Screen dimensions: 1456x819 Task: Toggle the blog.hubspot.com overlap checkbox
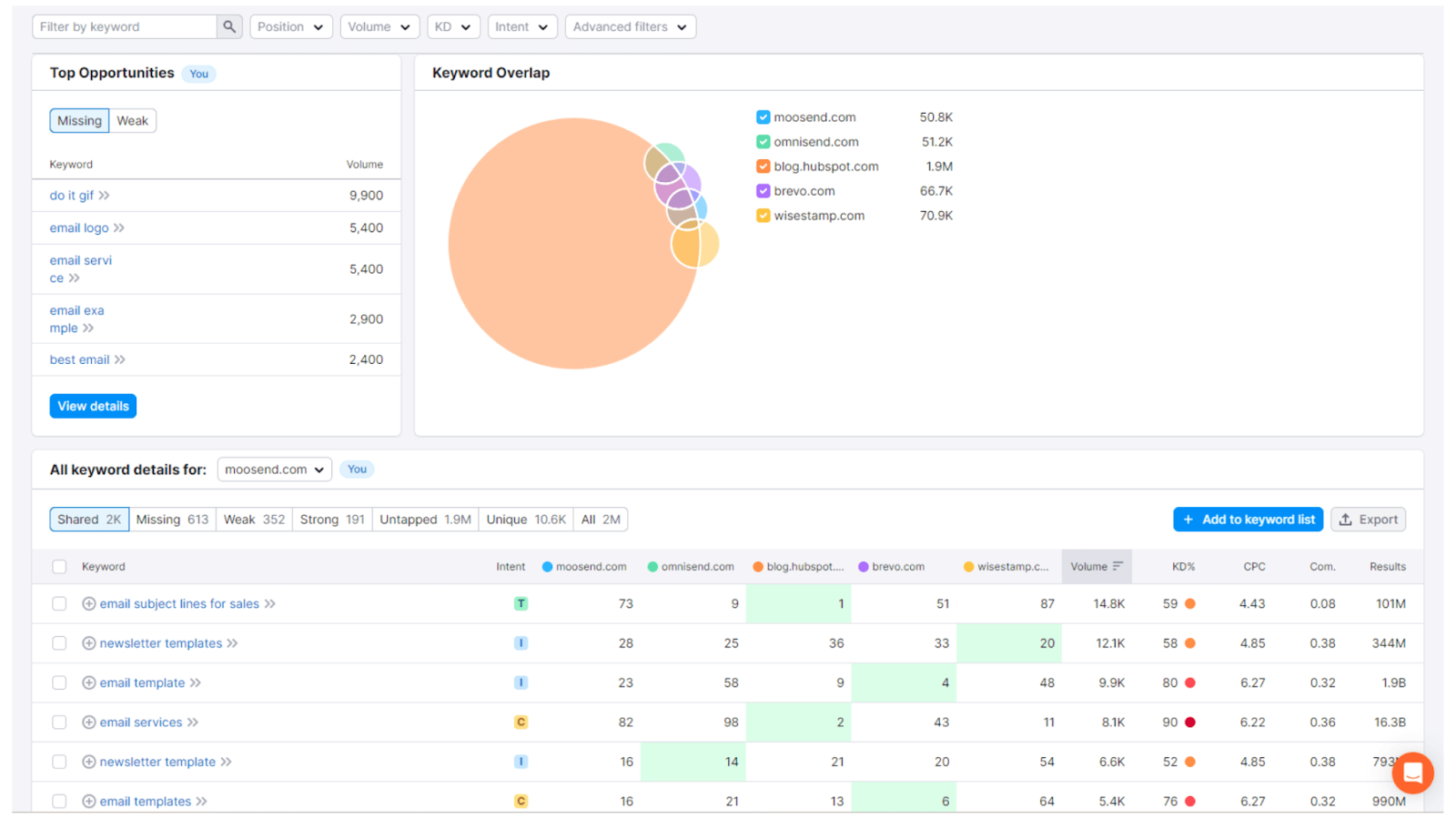pos(763,167)
